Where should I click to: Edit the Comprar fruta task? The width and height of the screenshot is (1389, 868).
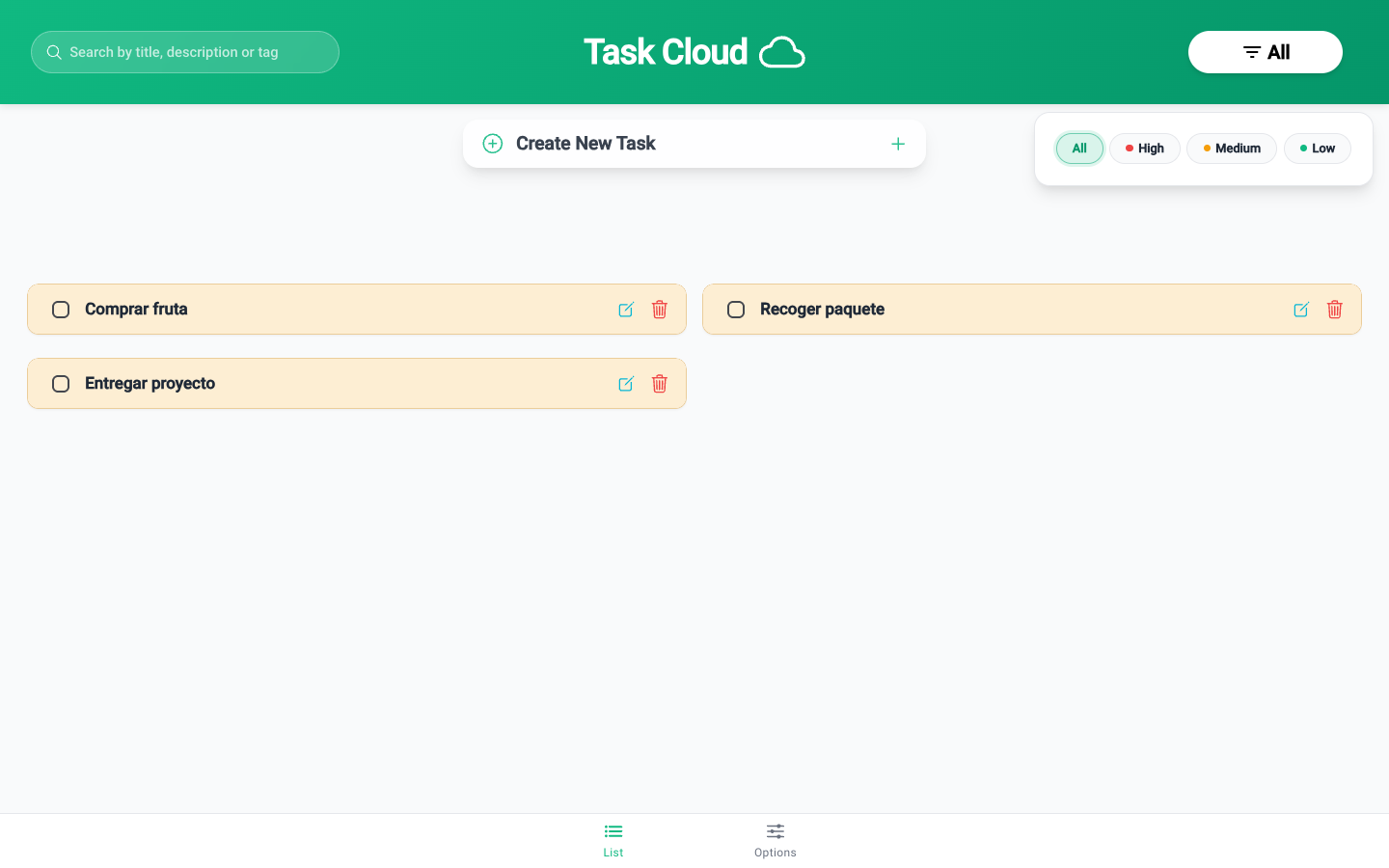coord(626,310)
